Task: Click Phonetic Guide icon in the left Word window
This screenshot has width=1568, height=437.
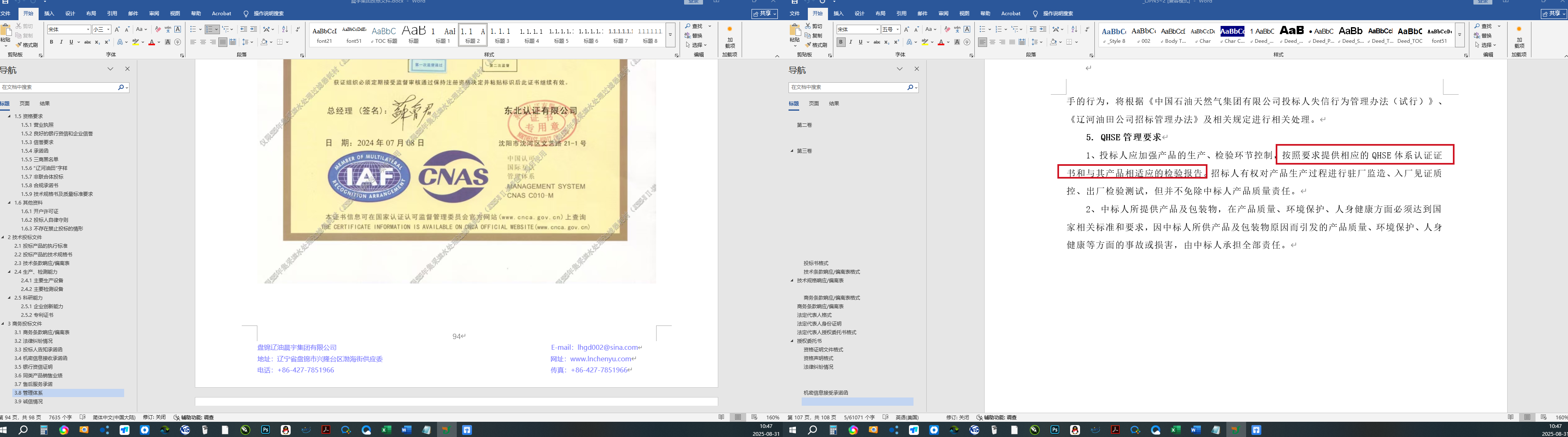Action: [168, 29]
